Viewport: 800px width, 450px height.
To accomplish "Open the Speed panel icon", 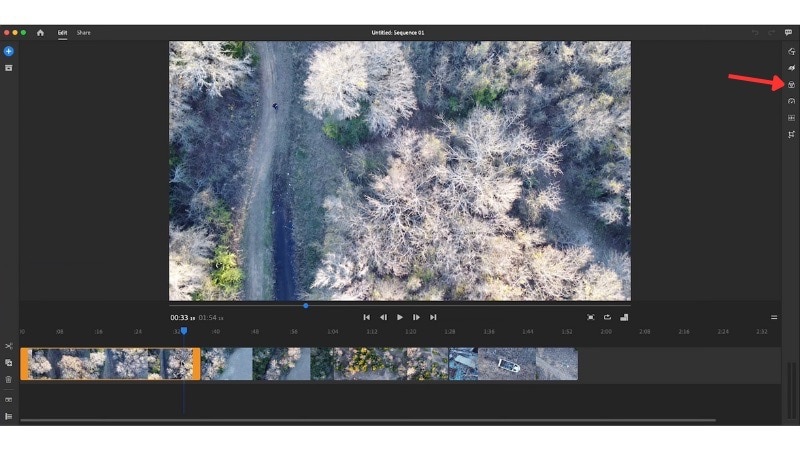I will click(791, 101).
